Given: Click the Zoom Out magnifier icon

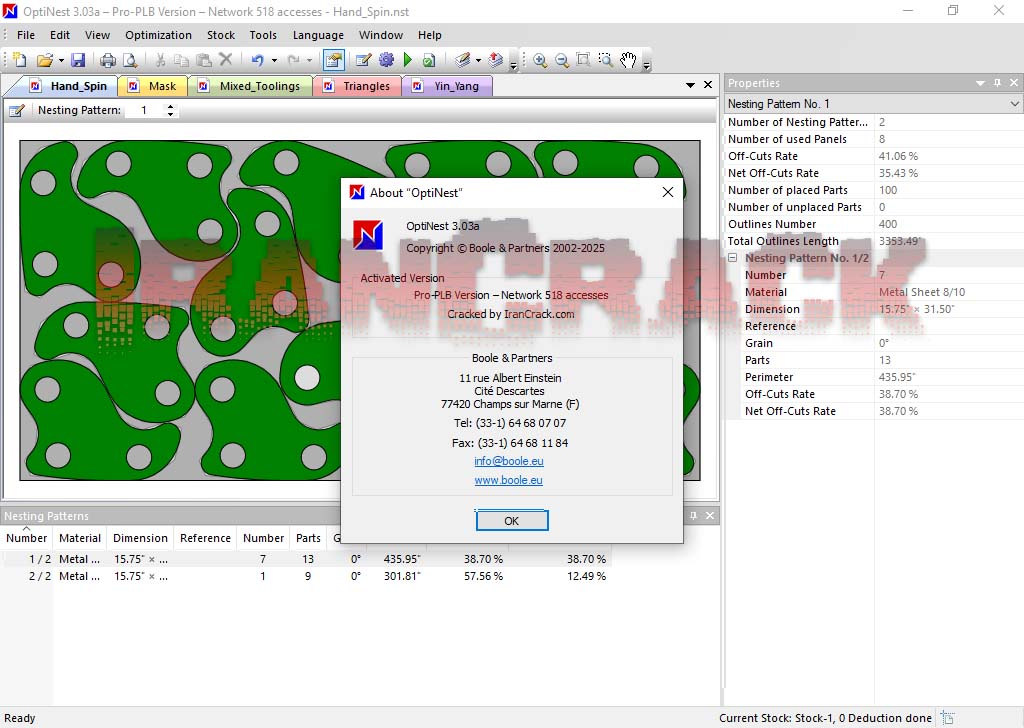Looking at the screenshot, I should [562, 61].
